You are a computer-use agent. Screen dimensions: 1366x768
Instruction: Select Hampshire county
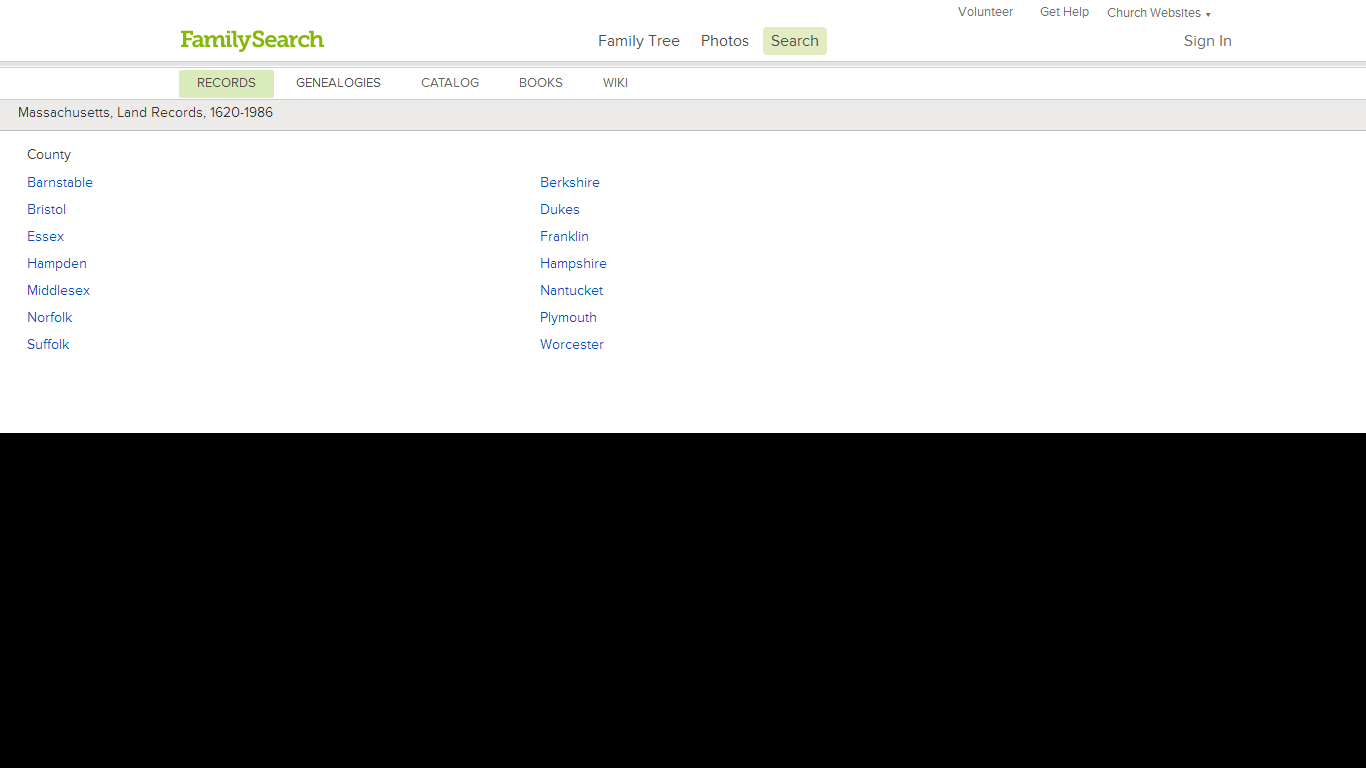tap(573, 264)
